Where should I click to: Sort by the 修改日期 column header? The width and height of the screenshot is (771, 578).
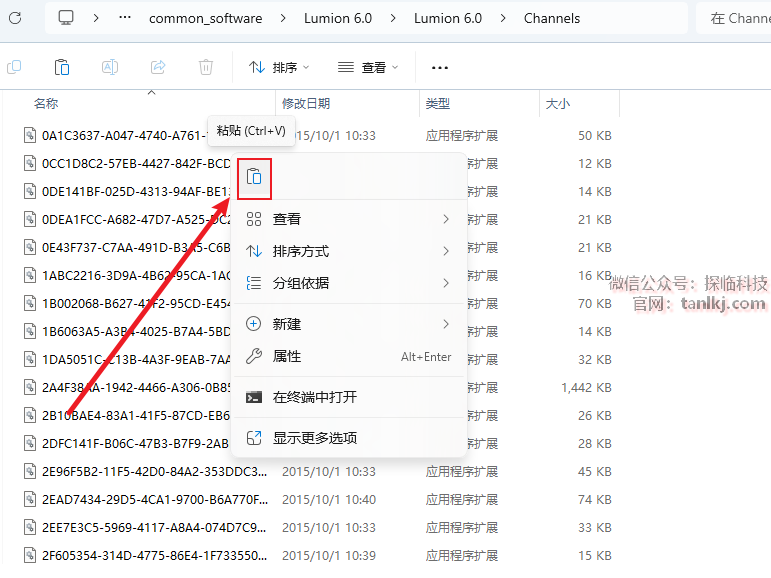click(x=306, y=103)
